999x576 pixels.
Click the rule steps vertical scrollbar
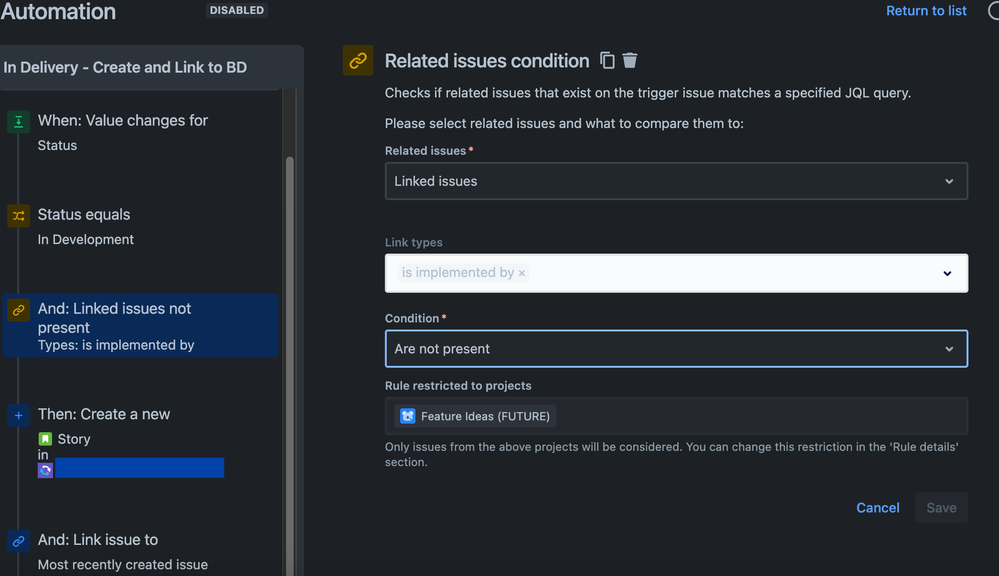[x=291, y=350]
